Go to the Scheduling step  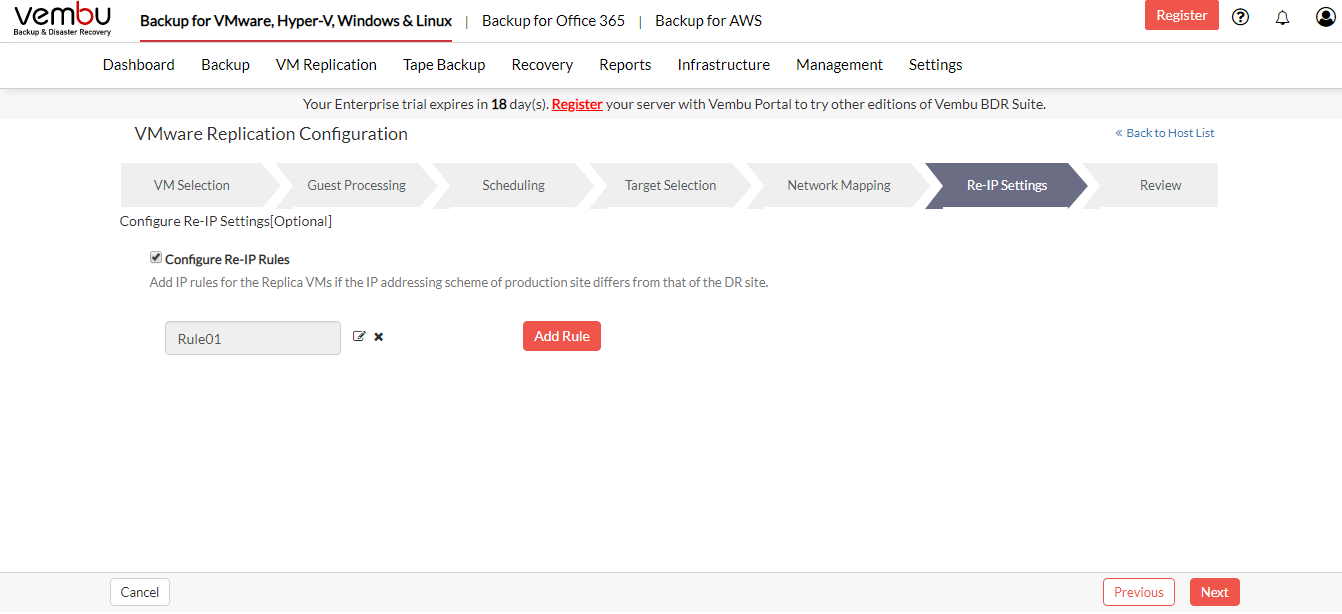click(x=513, y=185)
